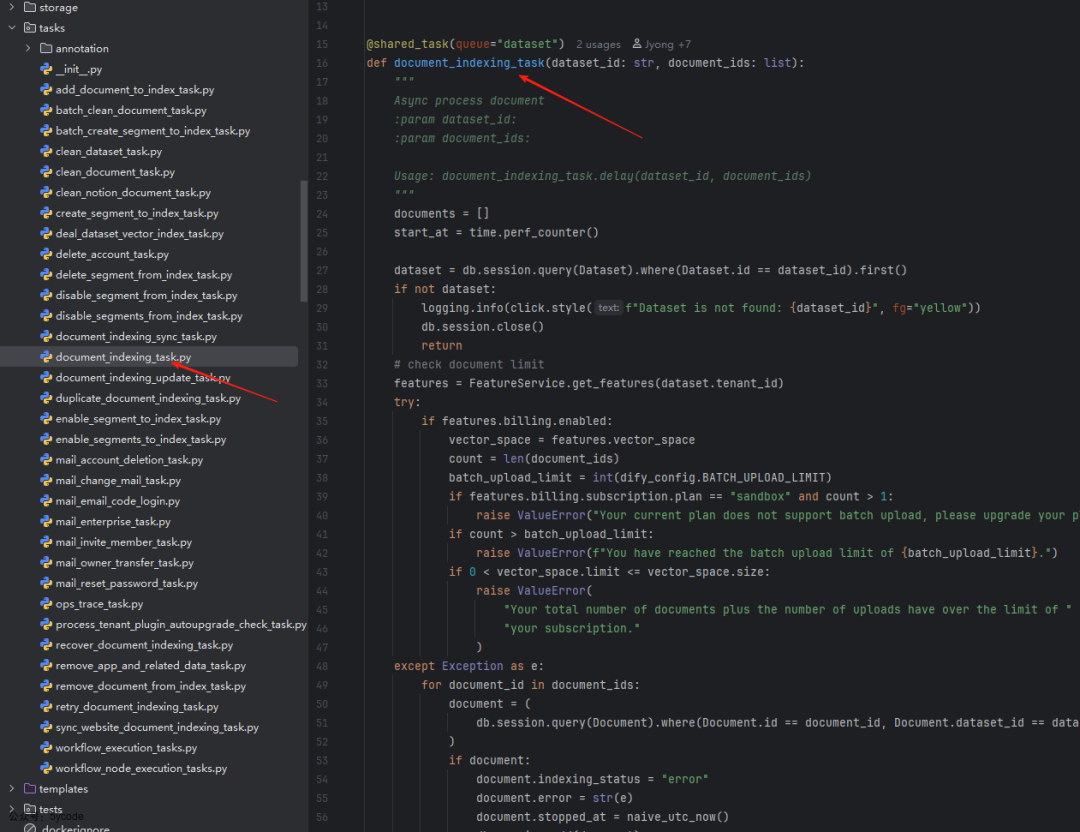The width and height of the screenshot is (1080, 832).
Task: Expand the templates folder chevron
Action: coord(12,789)
